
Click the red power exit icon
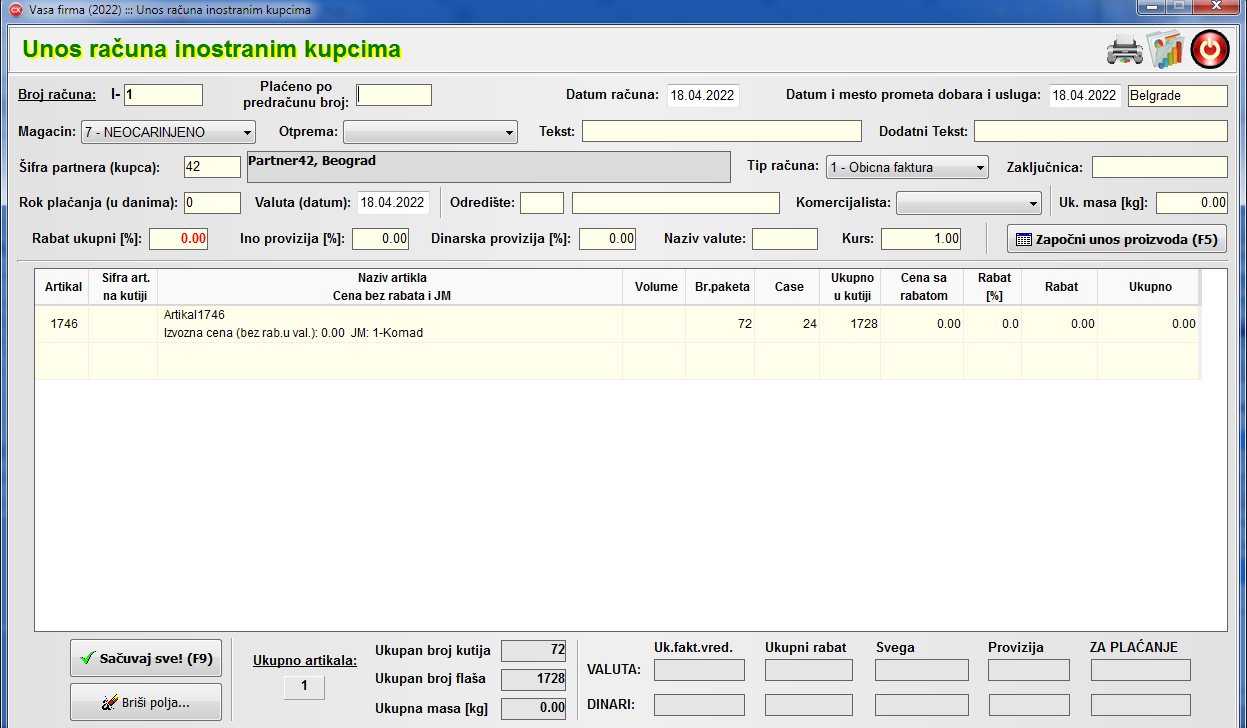pyautogui.click(x=1210, y=49)
